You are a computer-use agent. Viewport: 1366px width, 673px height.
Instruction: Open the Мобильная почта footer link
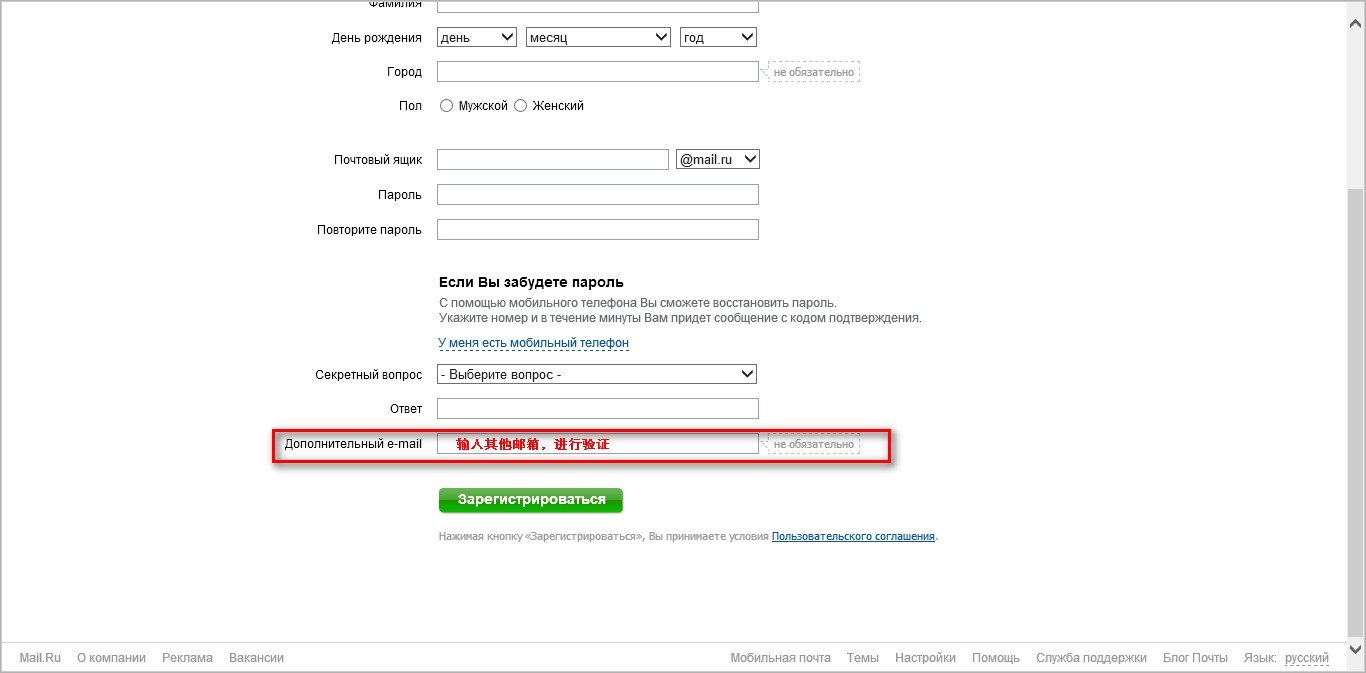pos(780,658)
